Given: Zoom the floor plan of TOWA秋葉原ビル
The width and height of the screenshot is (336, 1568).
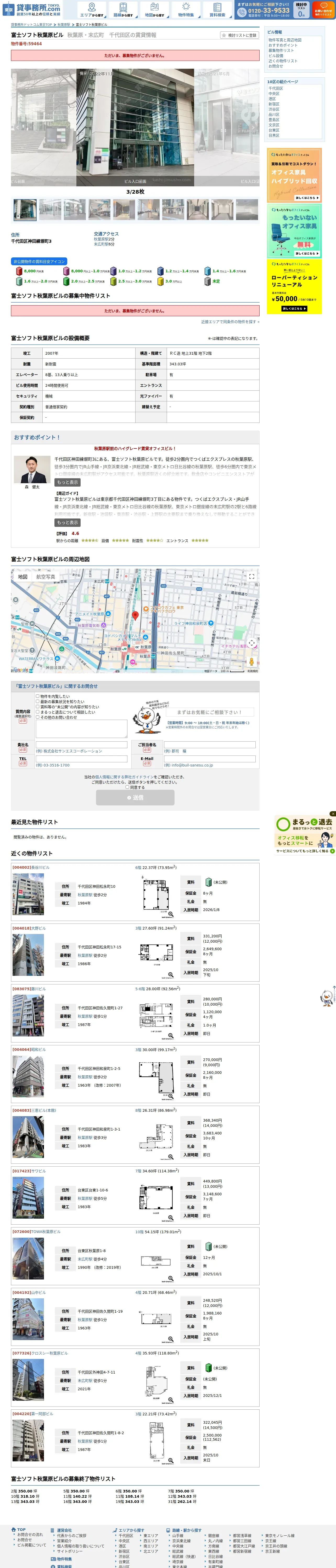Looking at the screenshot, I should point(171,1279).
